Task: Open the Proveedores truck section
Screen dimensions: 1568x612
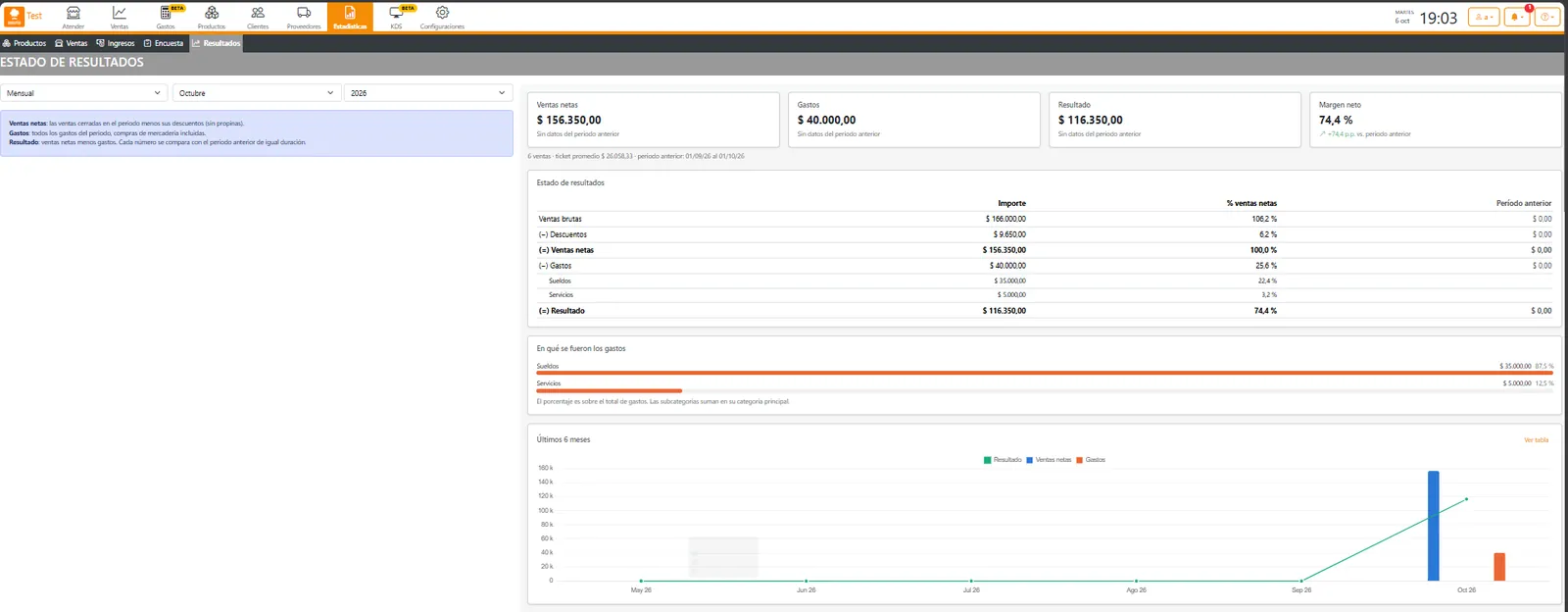Action: coord(304,17)
